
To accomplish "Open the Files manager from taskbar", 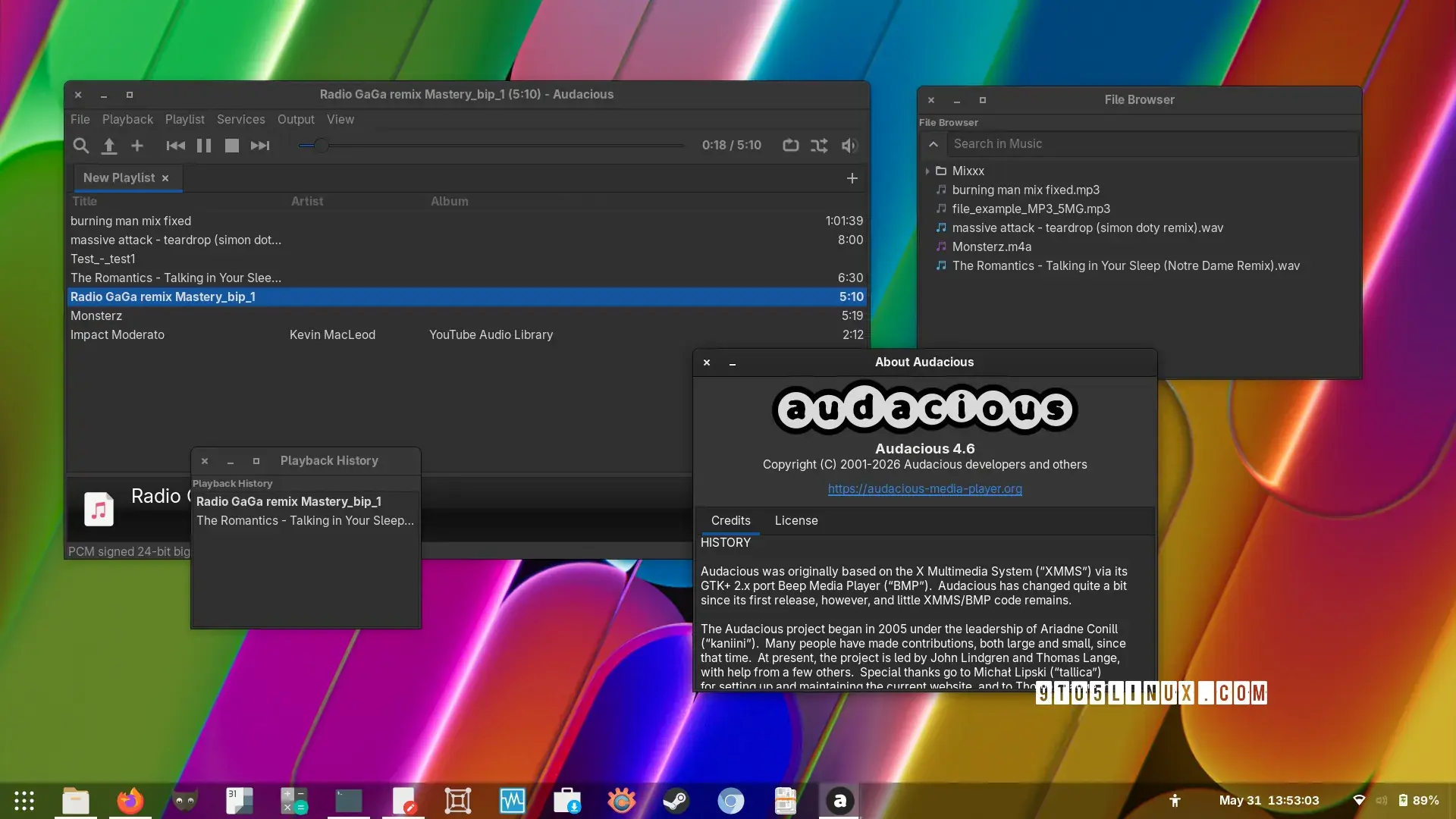I will pyautogui.click(x=76, y=801).
